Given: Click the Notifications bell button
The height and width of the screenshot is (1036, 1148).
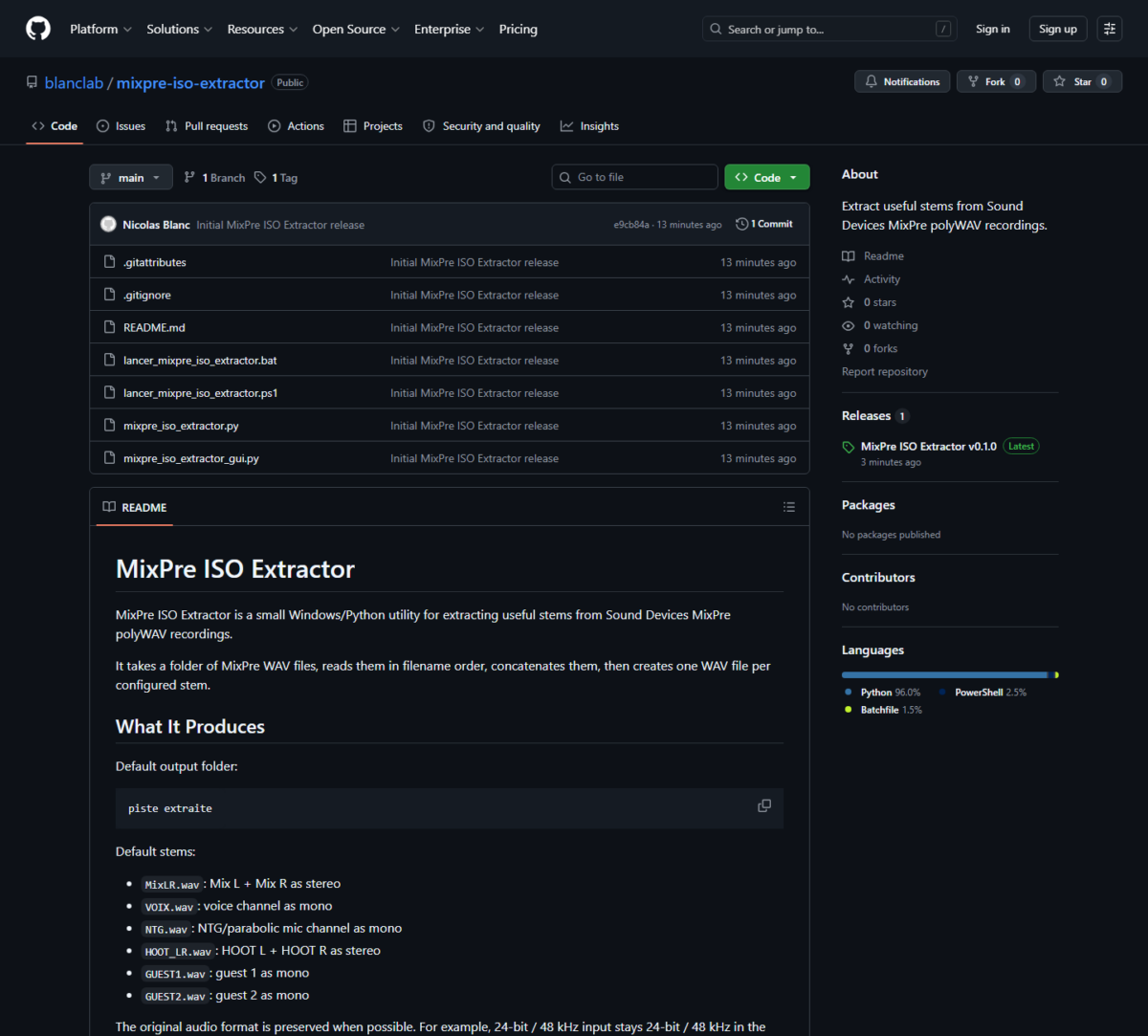Looking at the screenshot, I should coord(902,81).
